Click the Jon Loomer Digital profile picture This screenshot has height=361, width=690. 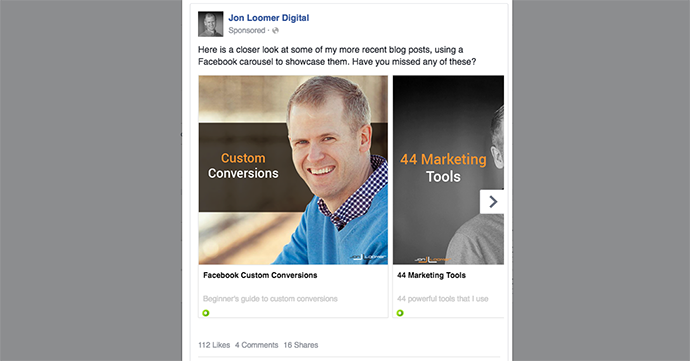coord(210,24)
